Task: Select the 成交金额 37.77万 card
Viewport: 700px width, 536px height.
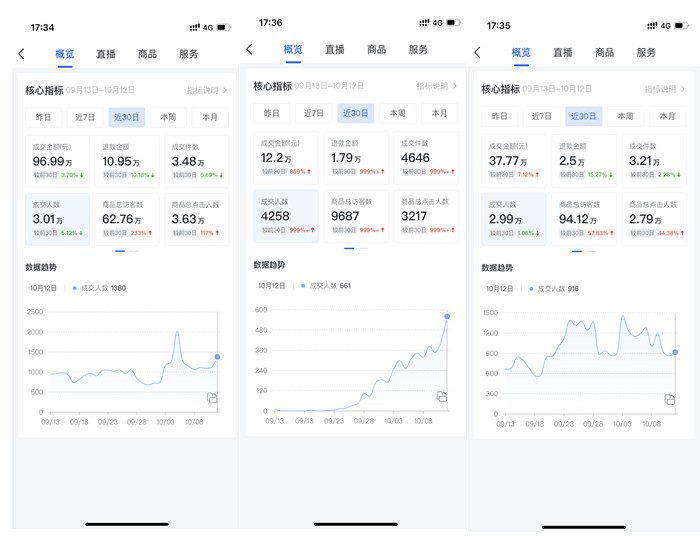Action: [514, 160]
